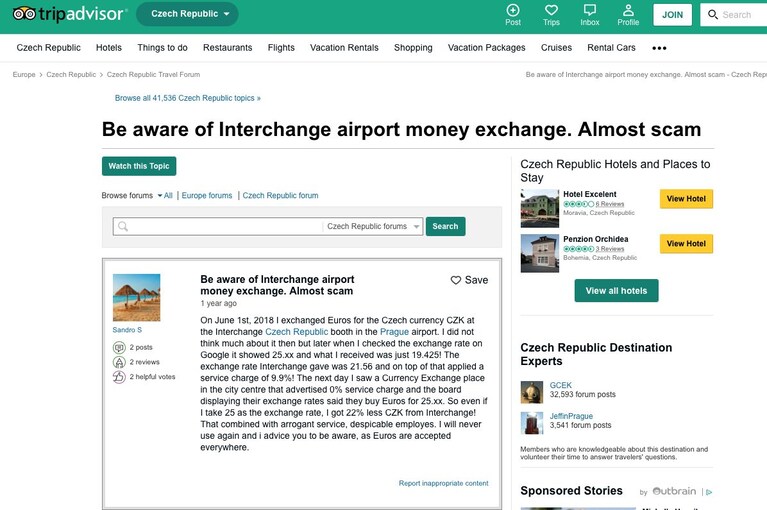Click the Tripadvisor owl logo
Screen dimensions: 767x510
coord(24,14)
